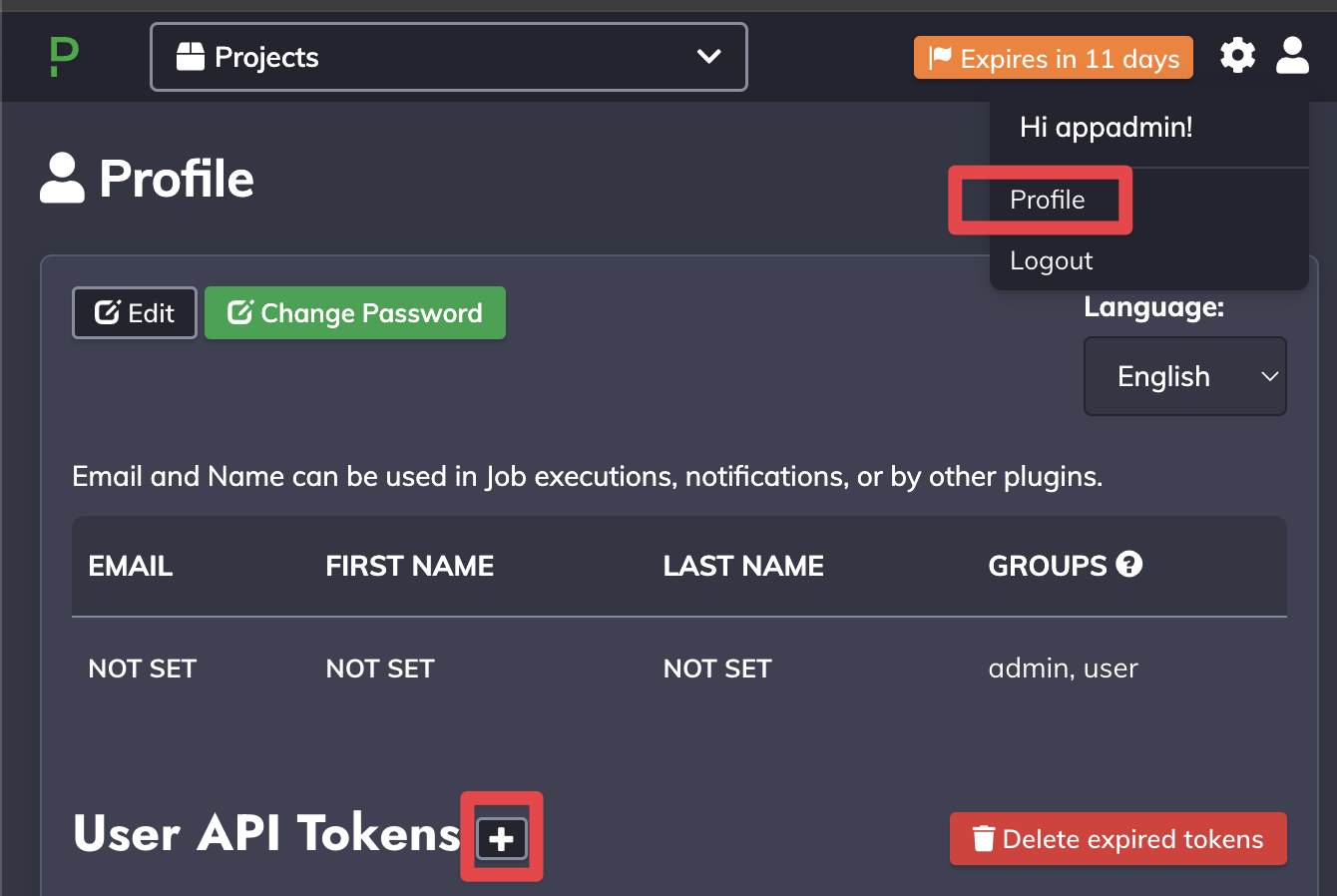
Task: Click the Change Password button
Action: [x=355, y=313]
